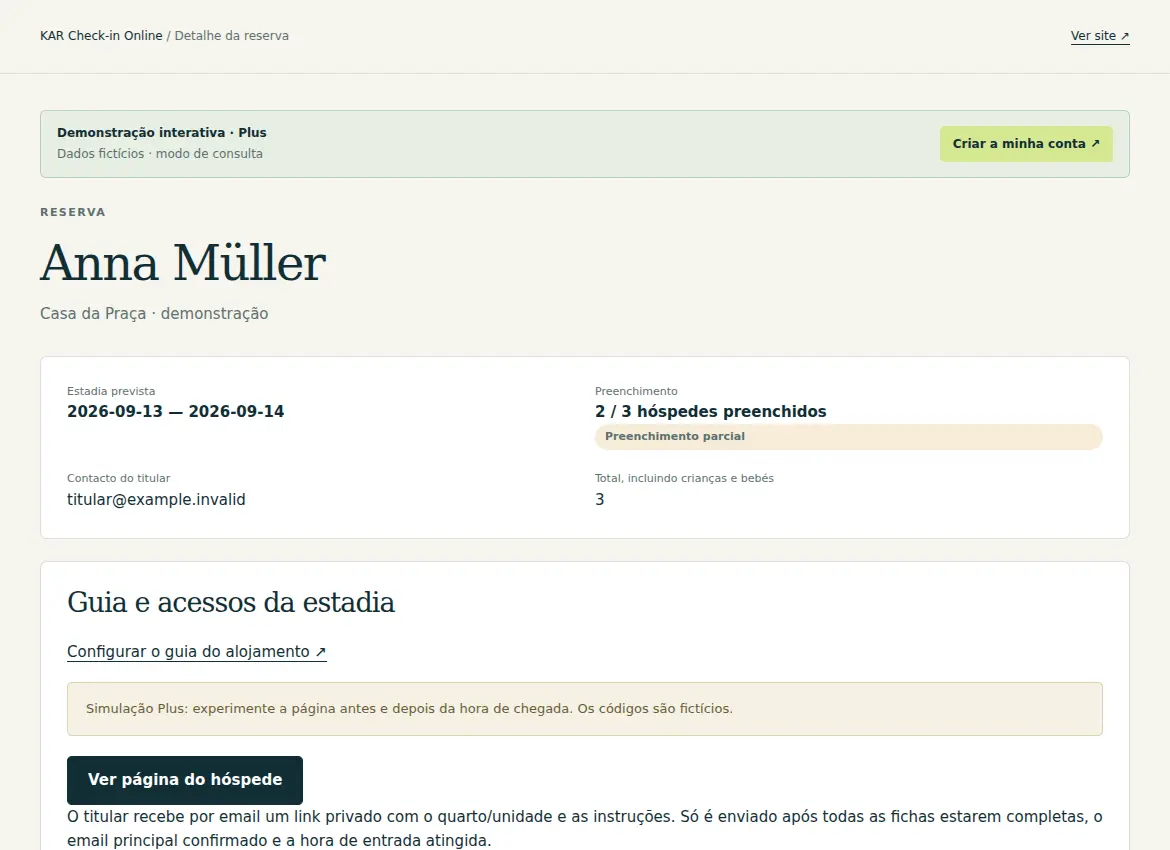
Task: Click the Demonstração interativa · Plus banner title
Action: tap(162, 133)
